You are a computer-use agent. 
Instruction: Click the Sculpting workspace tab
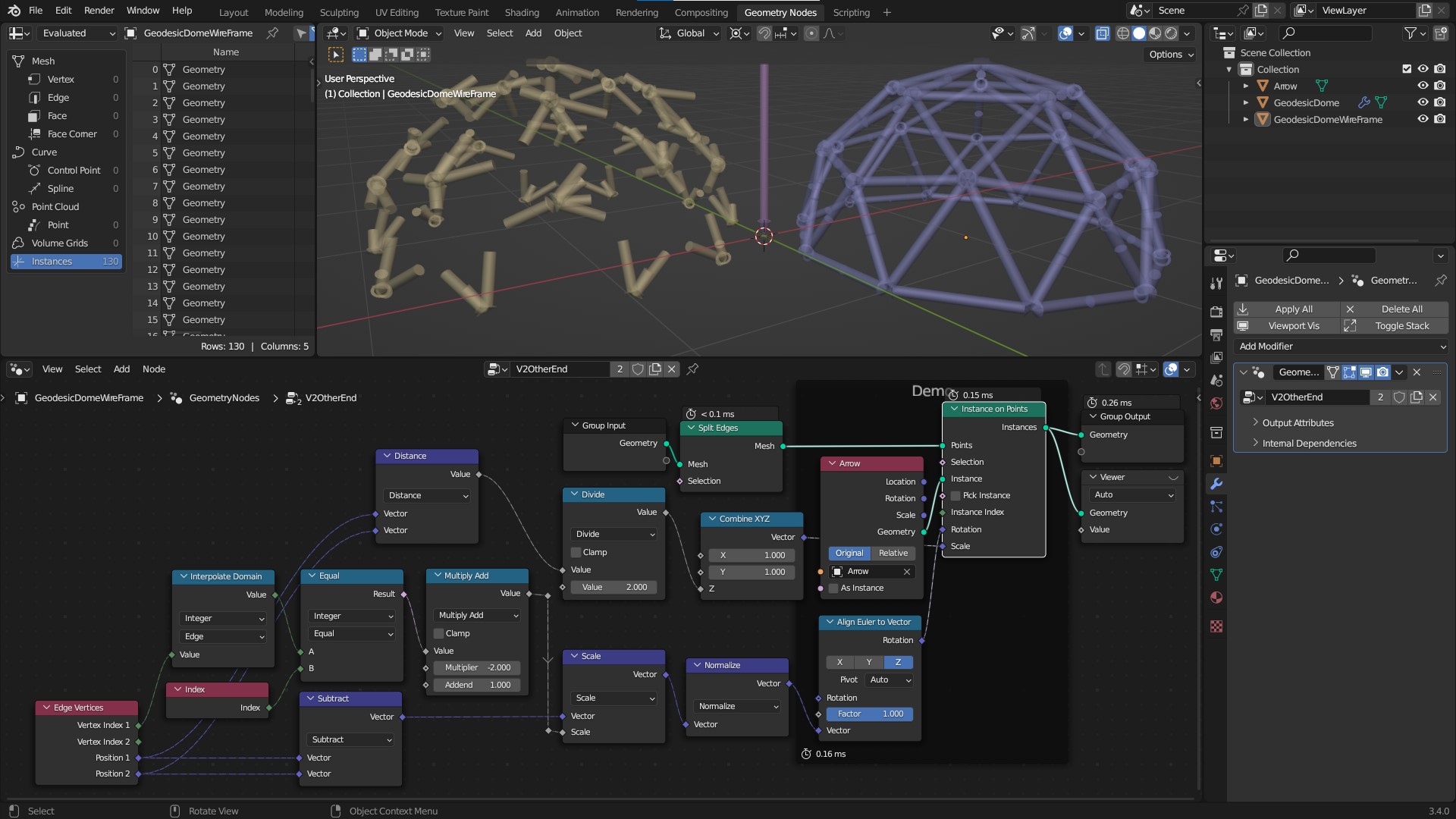pos(338,11)
